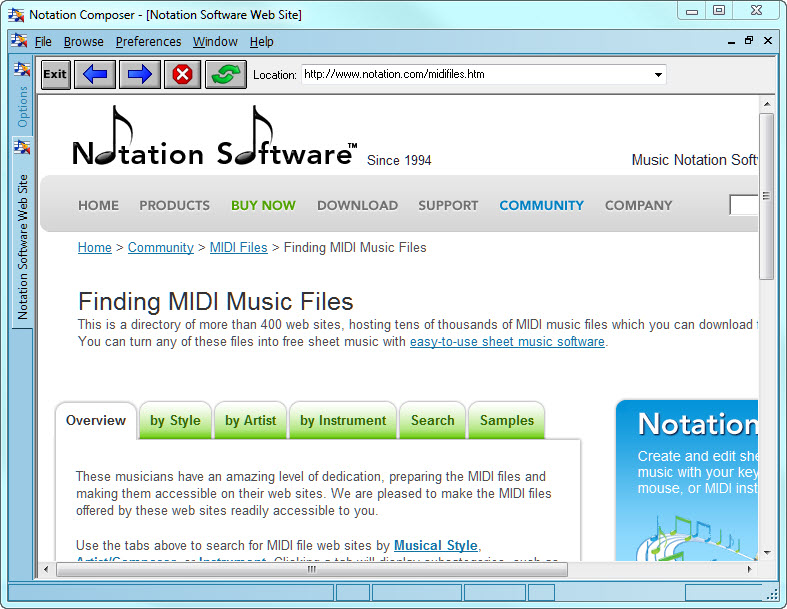Select the by Instrument tab
This screenshot has width=787, height=609.
[343, 421]
